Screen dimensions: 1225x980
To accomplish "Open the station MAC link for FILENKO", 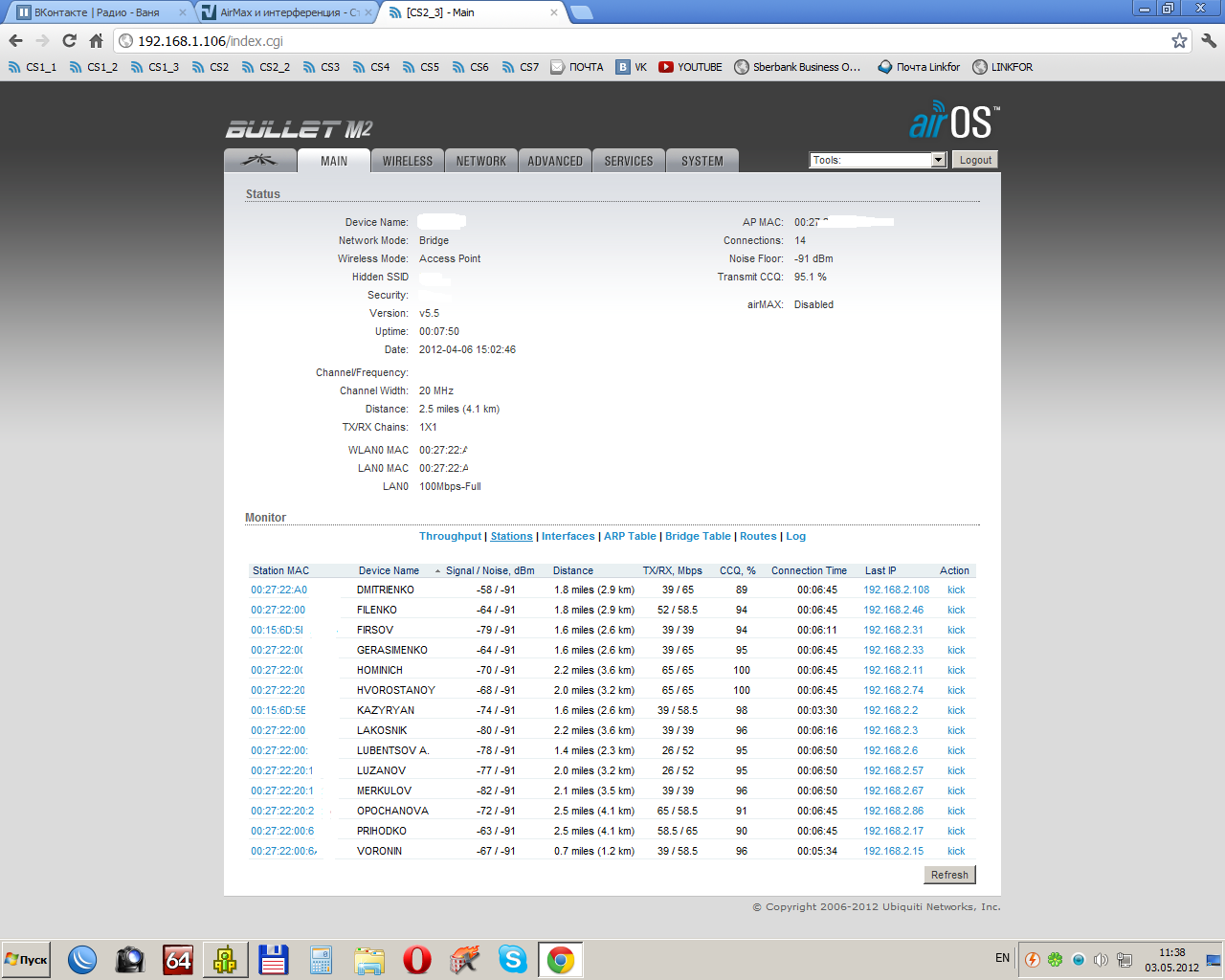I will tap(278, 610).
